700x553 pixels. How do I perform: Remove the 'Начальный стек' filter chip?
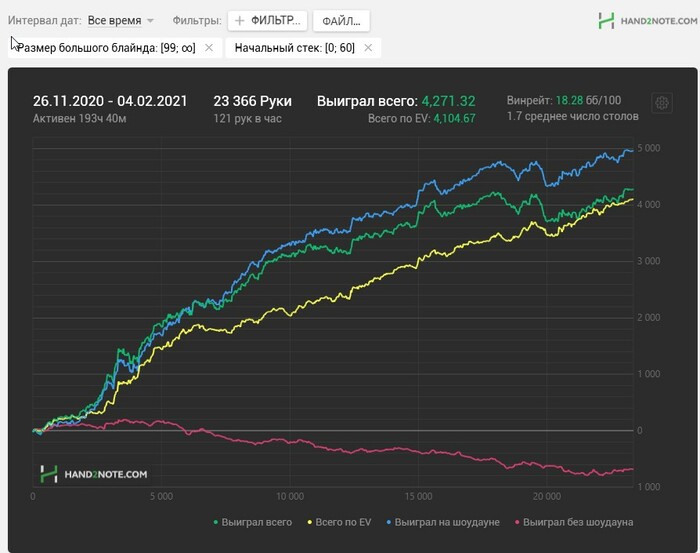tap(368, 48)
